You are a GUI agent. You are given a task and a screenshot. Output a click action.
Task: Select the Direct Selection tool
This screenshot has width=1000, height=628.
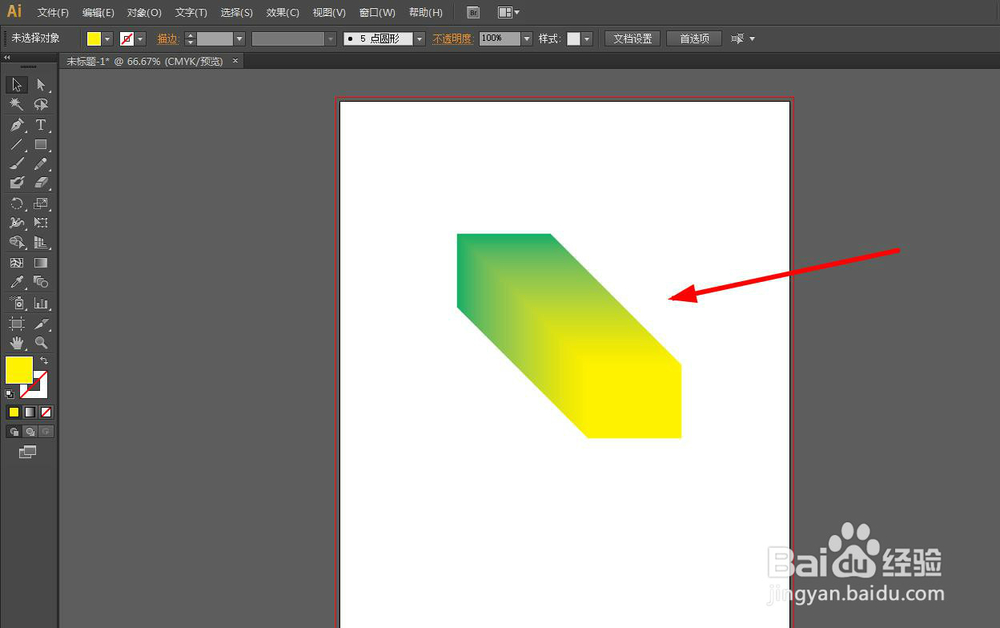pos(41,85)
